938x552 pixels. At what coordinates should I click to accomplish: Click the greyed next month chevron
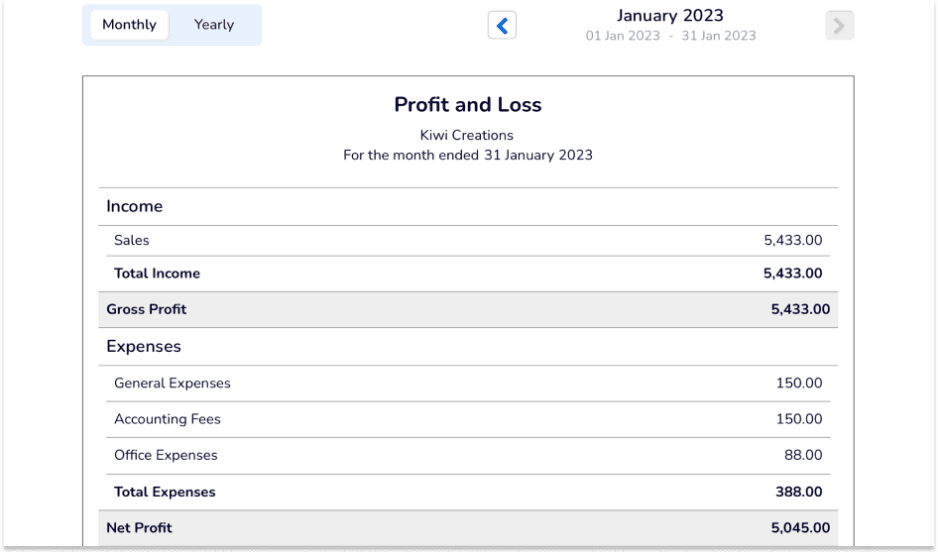[x=839, y=26]
